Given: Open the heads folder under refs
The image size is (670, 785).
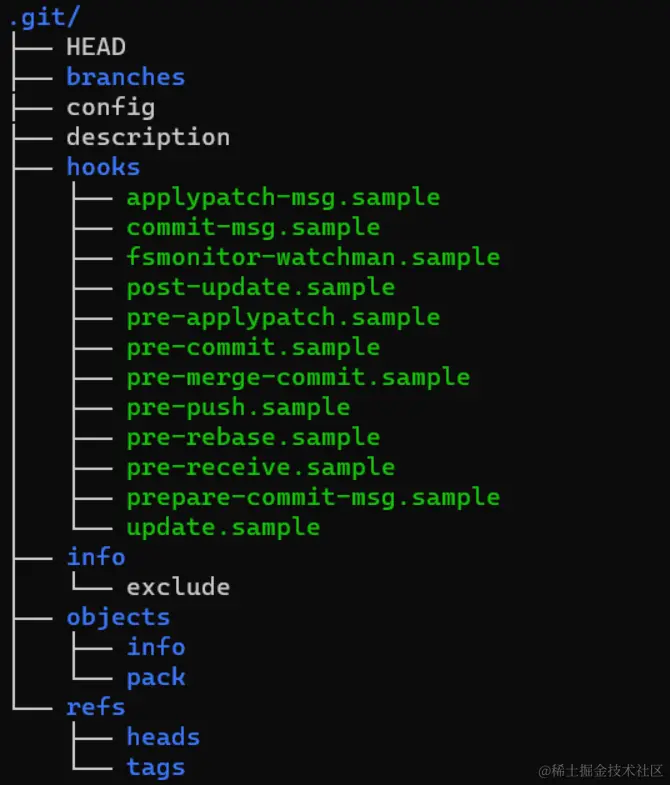Looking at the screenshot, I should pyautogui.click(x=163, y=737).
